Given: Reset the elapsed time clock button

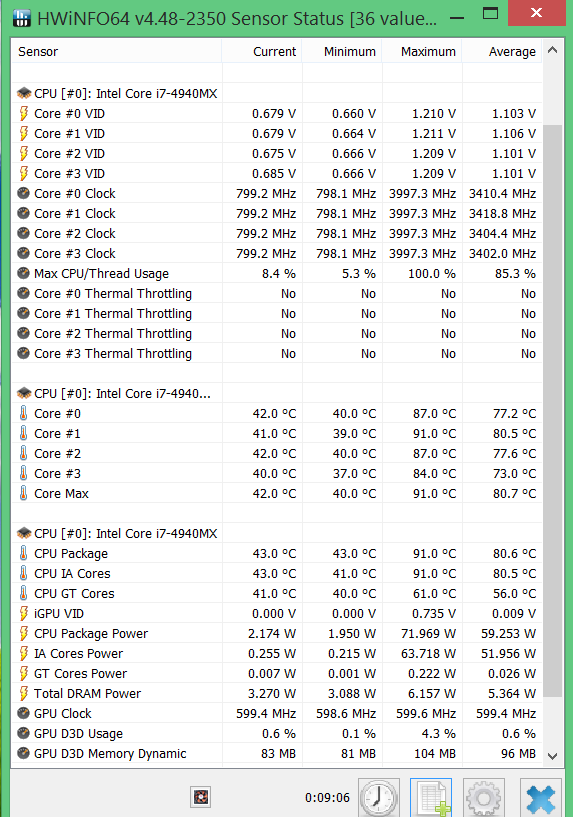Looking at the screenshot, I should click(x=379, y=797).
